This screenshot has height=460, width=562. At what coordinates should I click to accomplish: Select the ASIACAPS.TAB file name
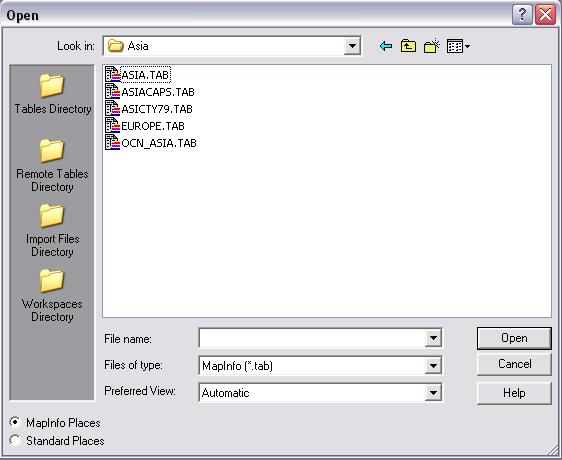tap(158, 92)
